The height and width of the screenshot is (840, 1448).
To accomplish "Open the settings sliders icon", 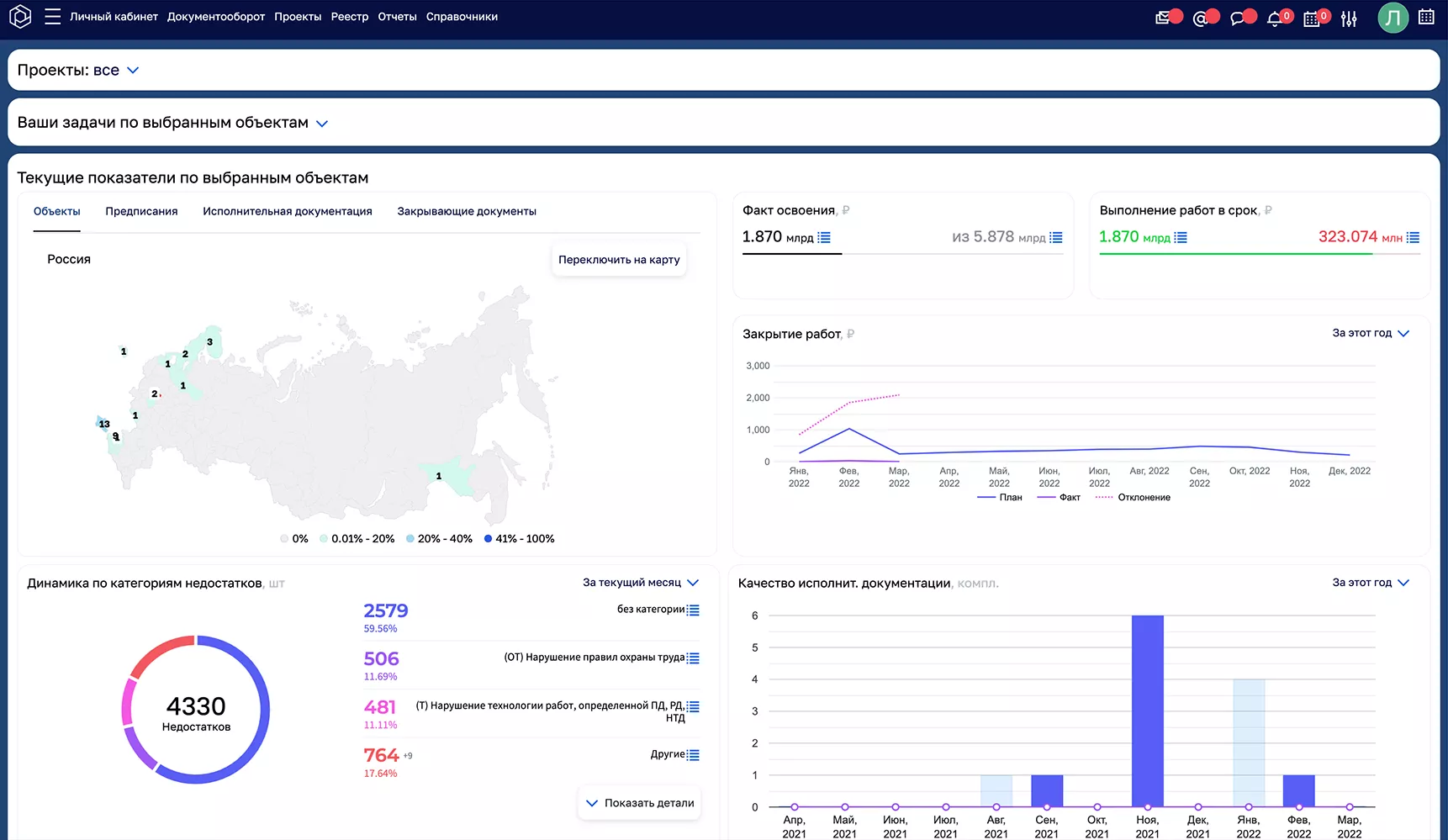I will pyautogui.click(x=1349, y=18).
